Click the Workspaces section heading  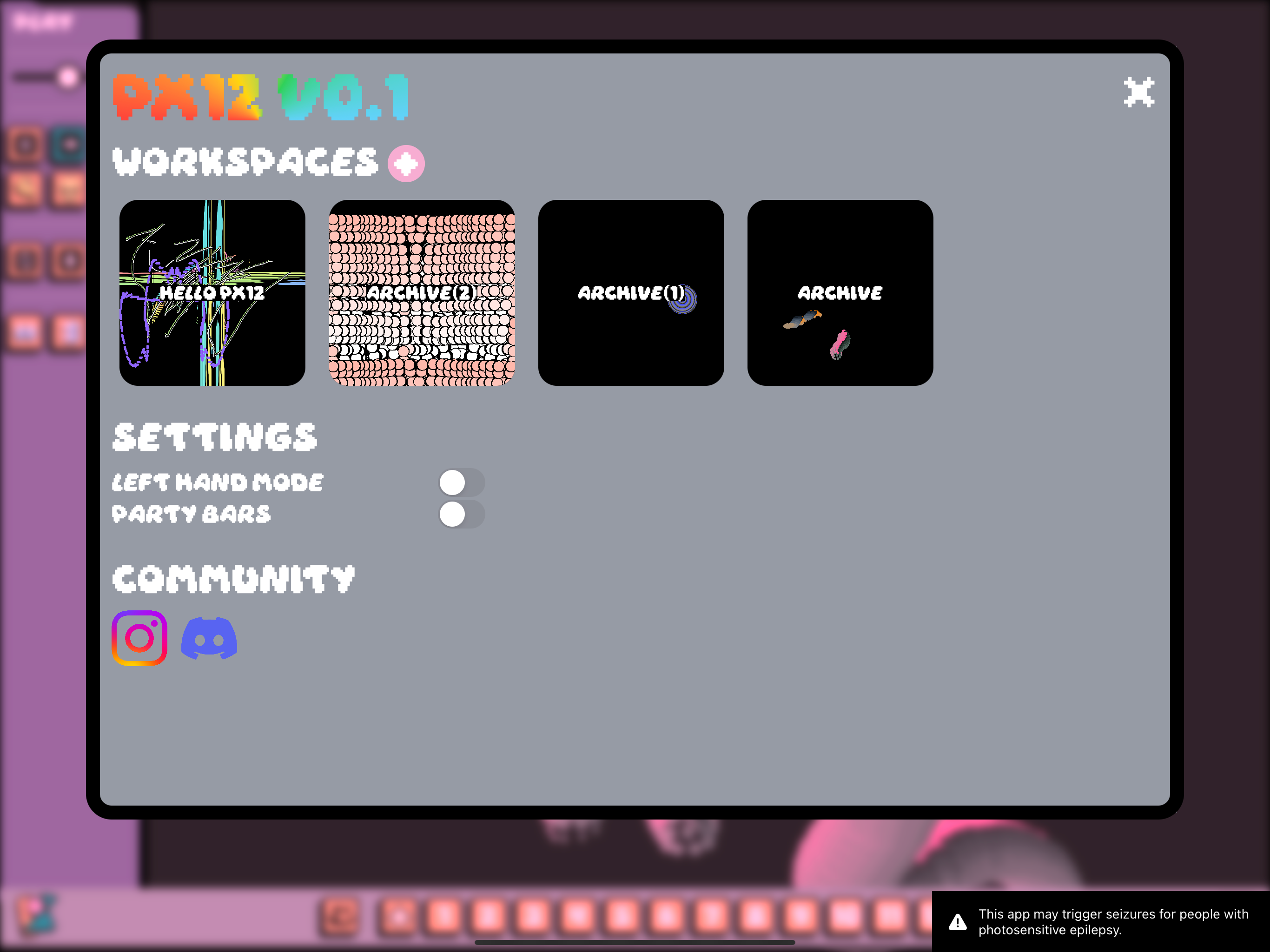click(x=245, y=162)
